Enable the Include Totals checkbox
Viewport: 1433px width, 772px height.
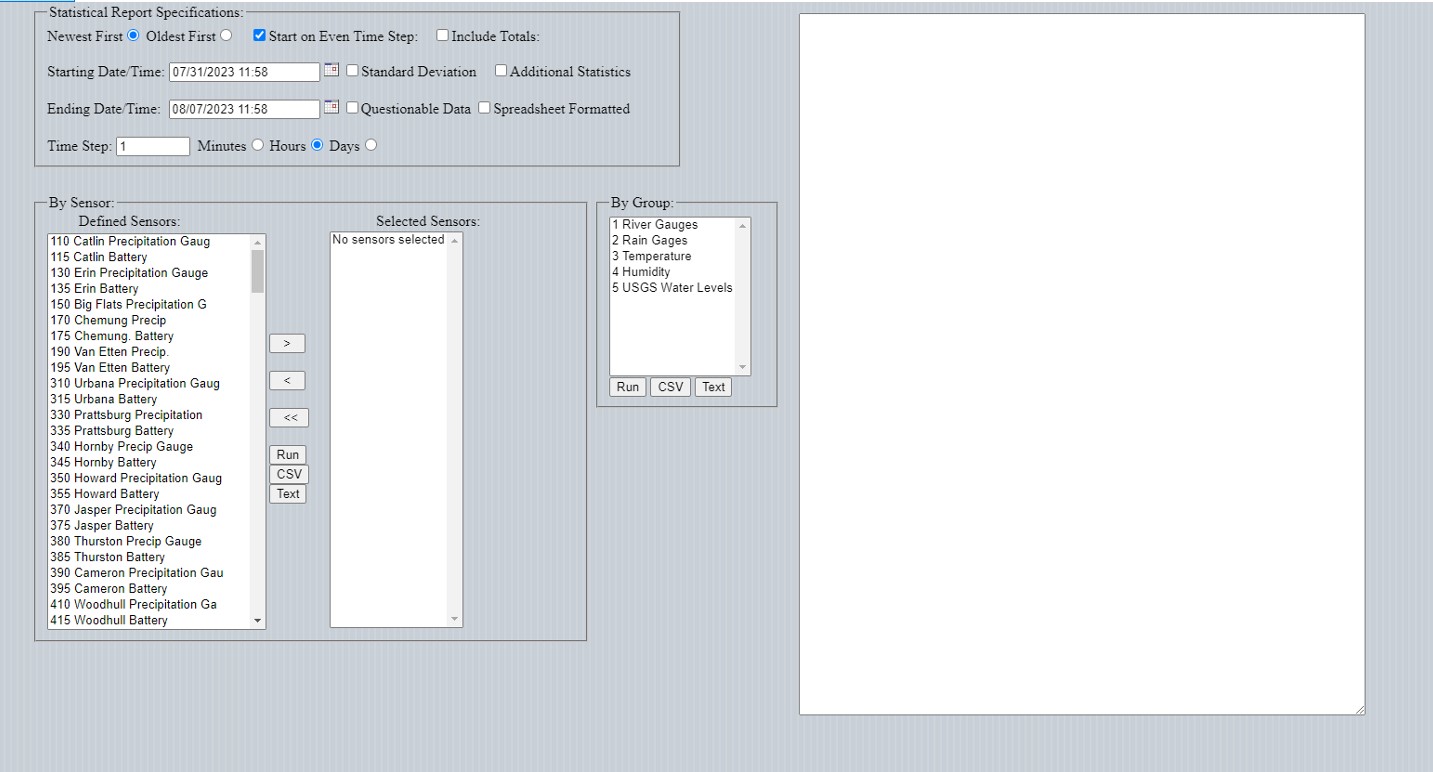(x=442, y=36)
